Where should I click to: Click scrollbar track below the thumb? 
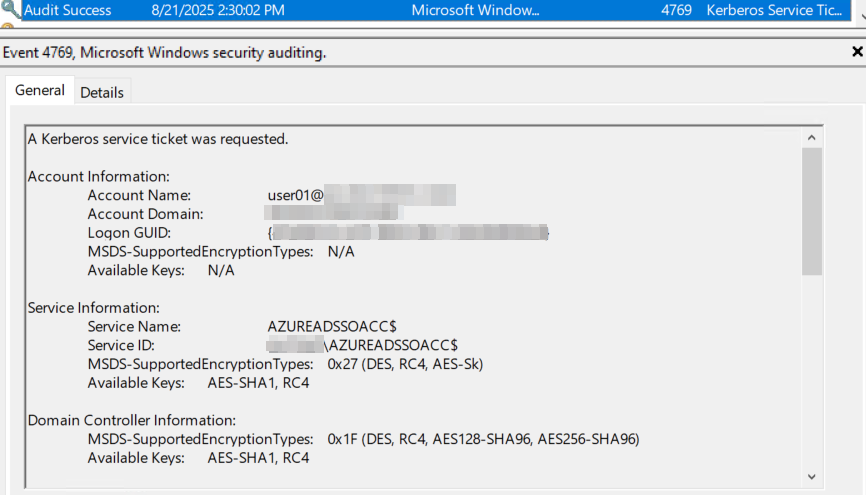click(812, 370)
